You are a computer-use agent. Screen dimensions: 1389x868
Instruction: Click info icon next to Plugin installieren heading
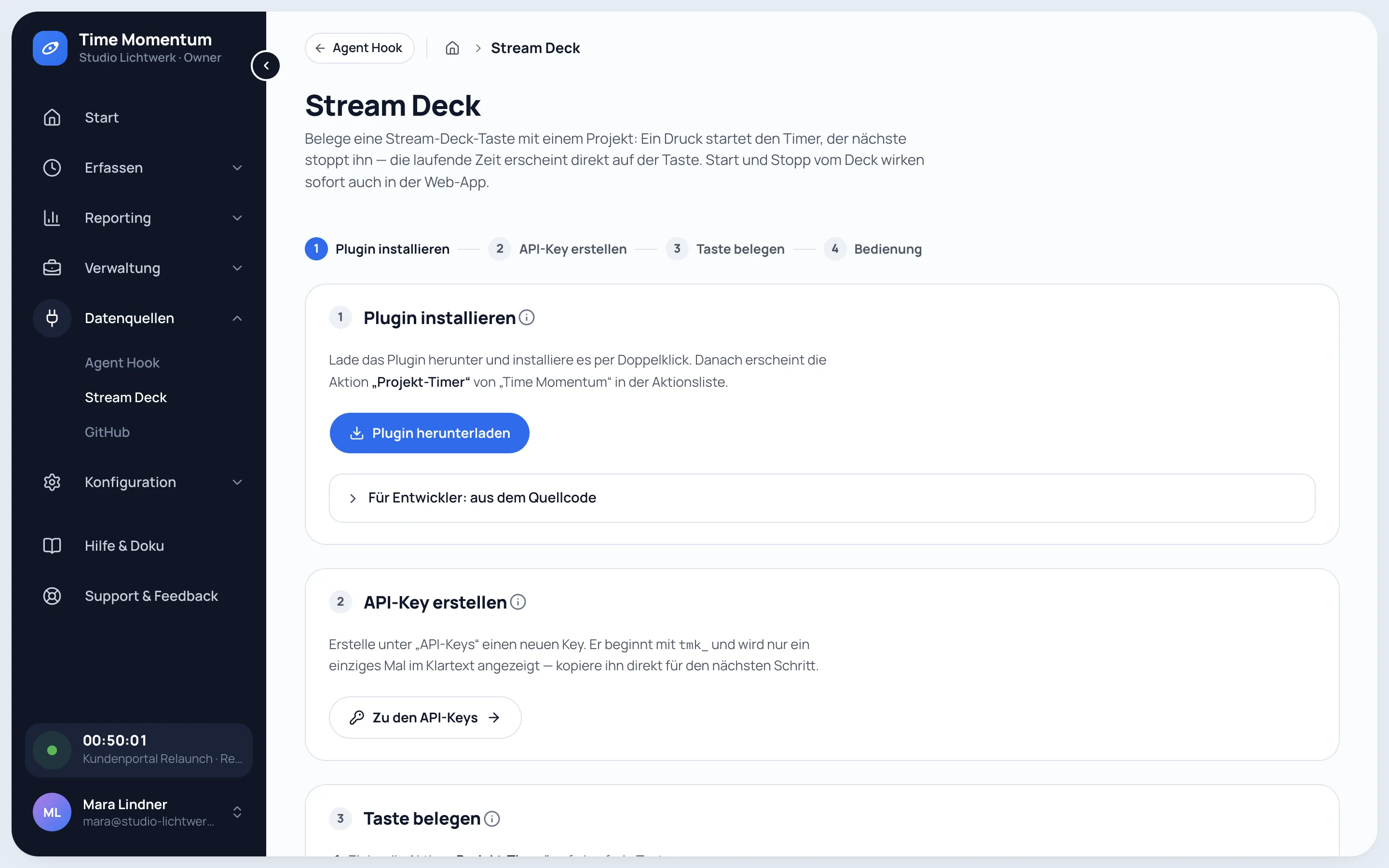click(x=526, y=317)
